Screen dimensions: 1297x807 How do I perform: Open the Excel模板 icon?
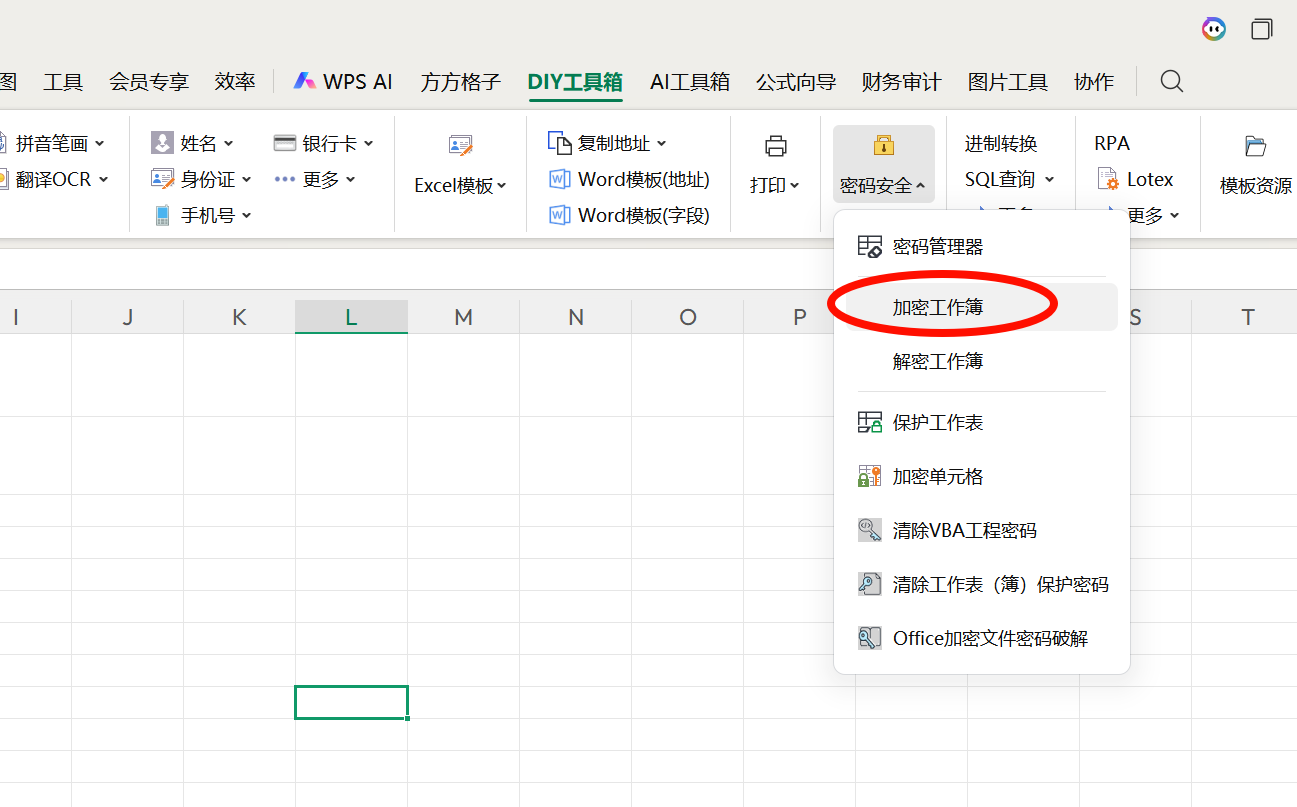point(459,144)
